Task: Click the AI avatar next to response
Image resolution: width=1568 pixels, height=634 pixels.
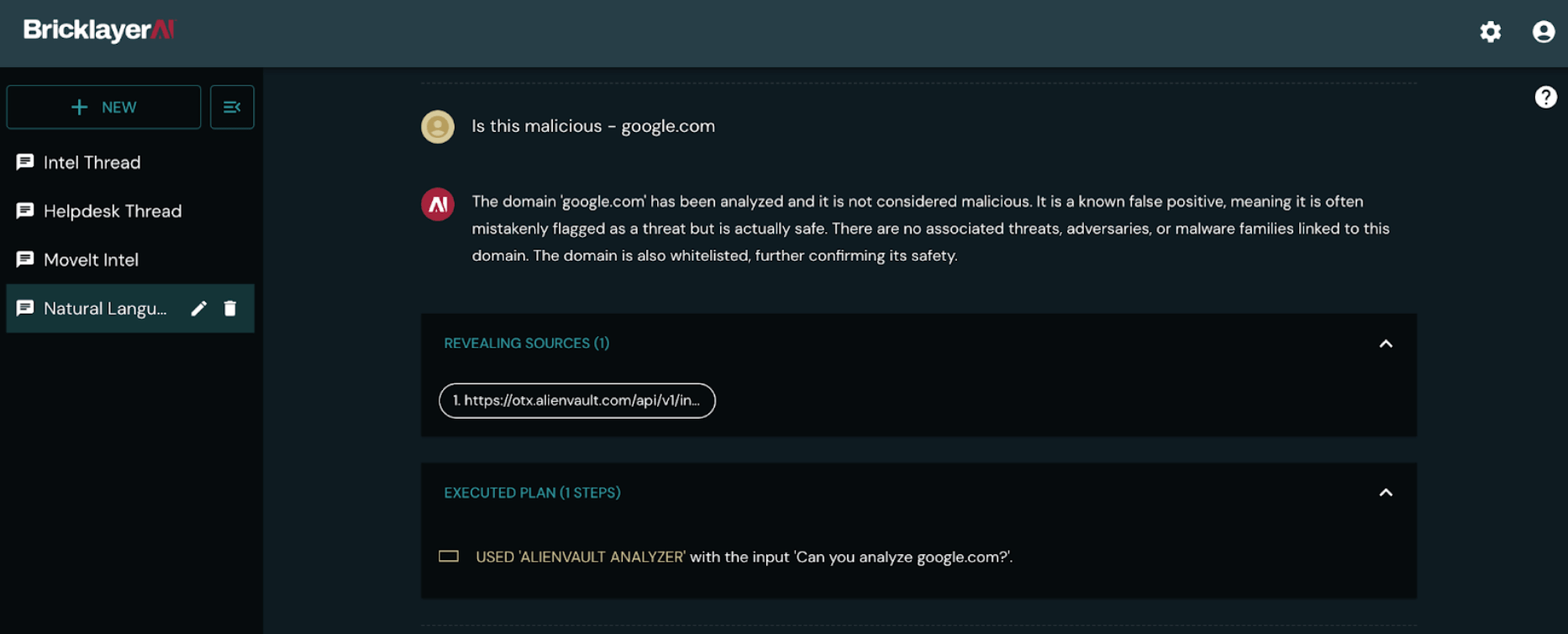Action: (x=438, y=204)
